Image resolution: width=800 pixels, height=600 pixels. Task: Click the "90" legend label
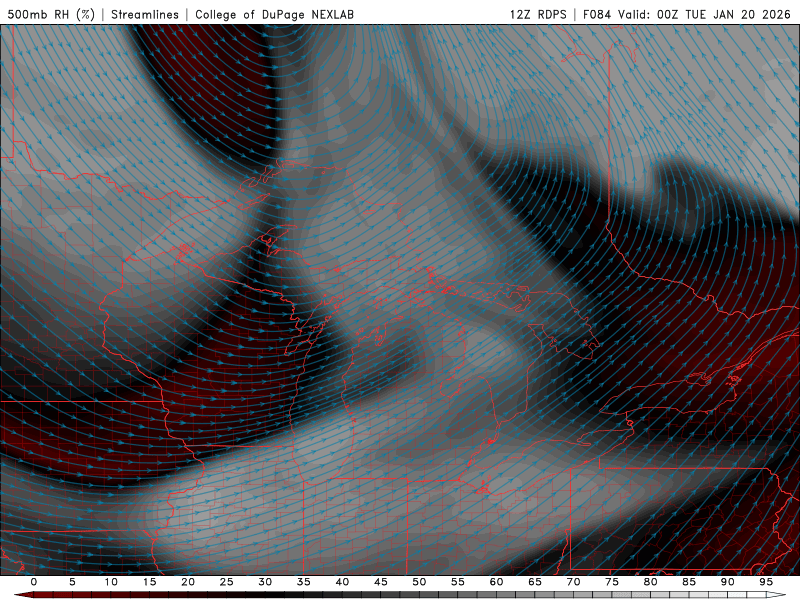(x=727, y=582)
